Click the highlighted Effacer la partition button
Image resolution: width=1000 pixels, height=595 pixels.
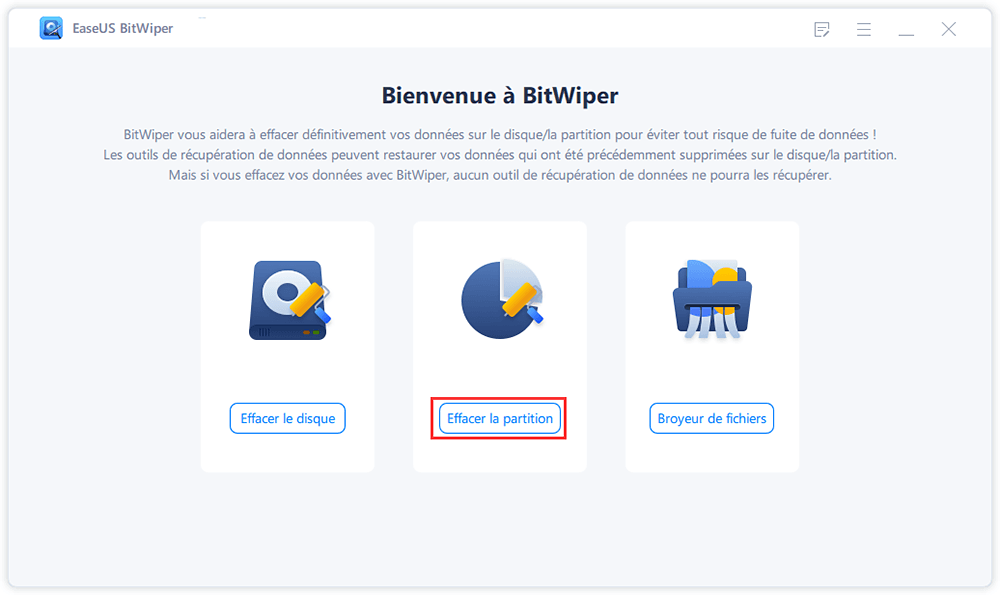498,418
